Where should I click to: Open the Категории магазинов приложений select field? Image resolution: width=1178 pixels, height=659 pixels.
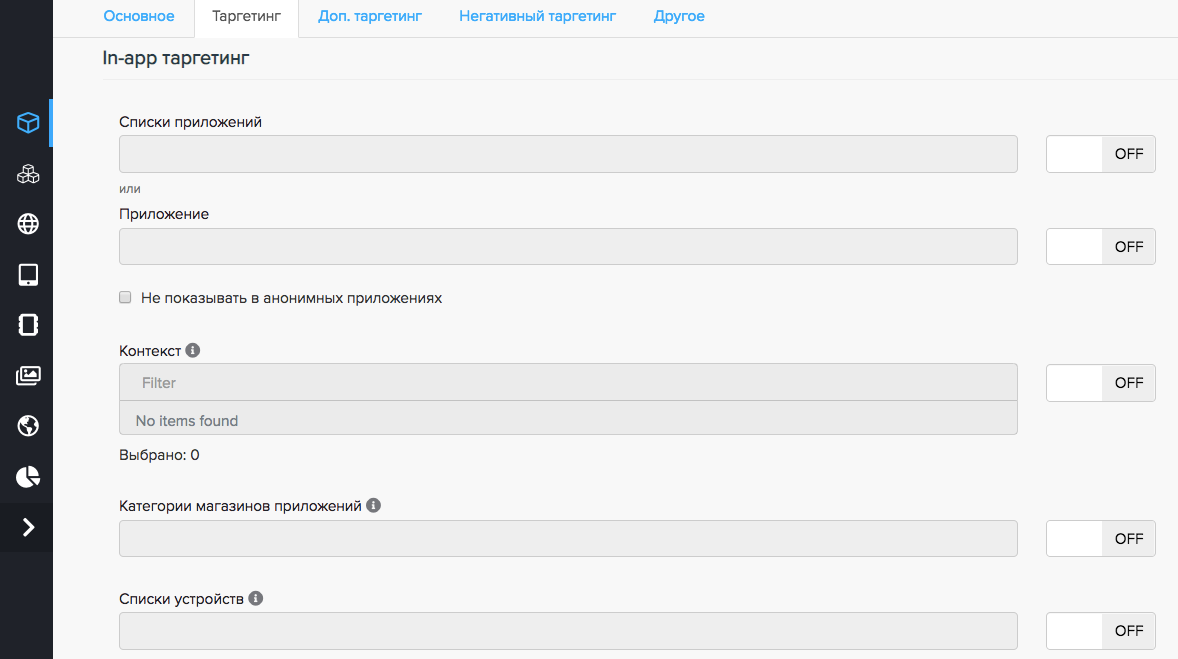tap(568, 539)
